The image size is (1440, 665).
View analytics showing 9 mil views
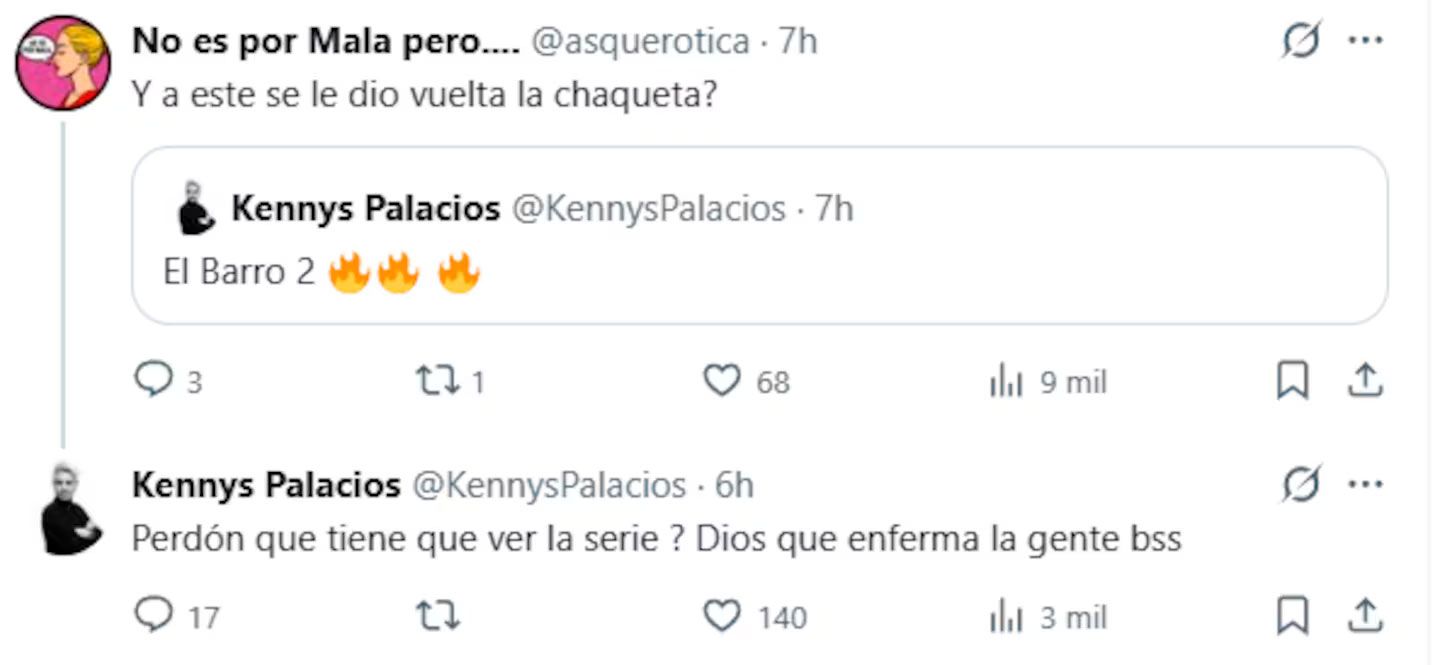click(1011, 381)
